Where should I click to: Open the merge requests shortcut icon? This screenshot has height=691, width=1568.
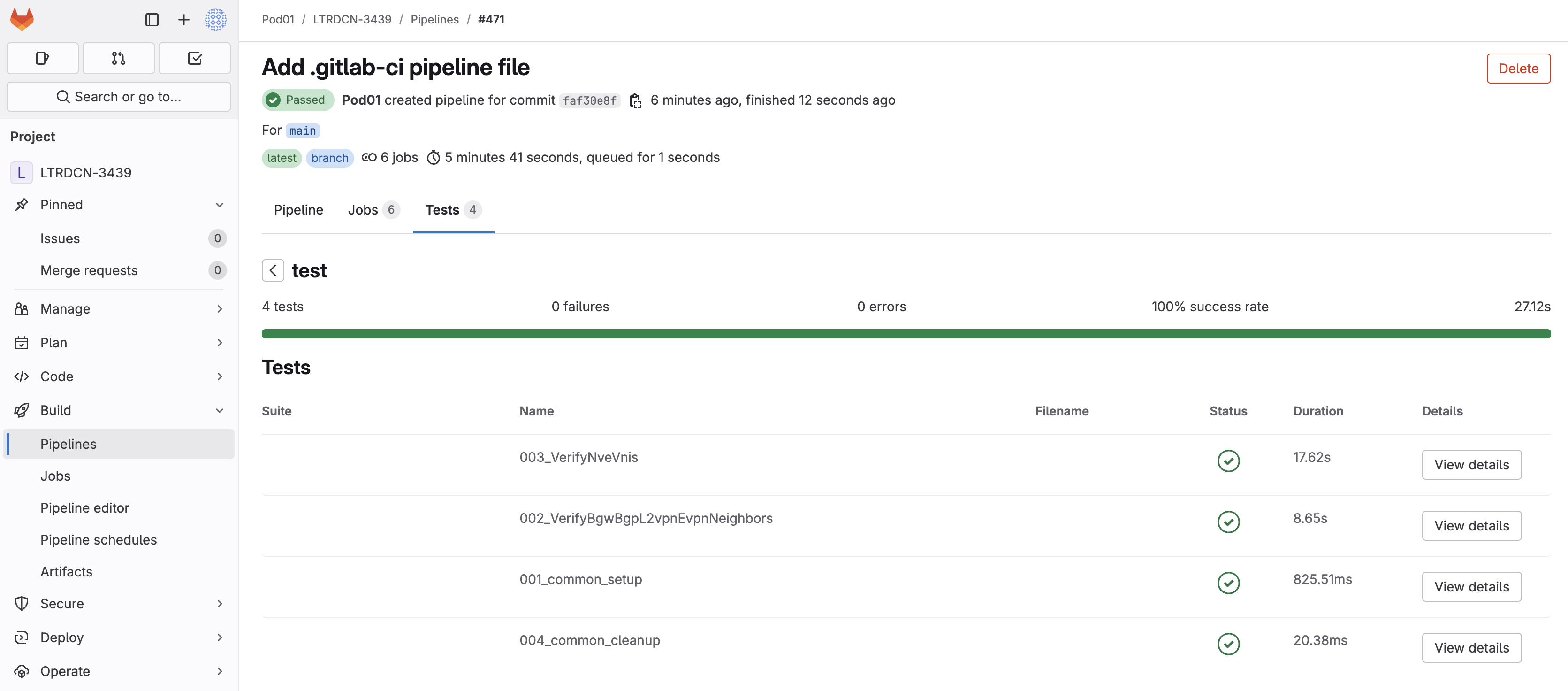[119, 59]
